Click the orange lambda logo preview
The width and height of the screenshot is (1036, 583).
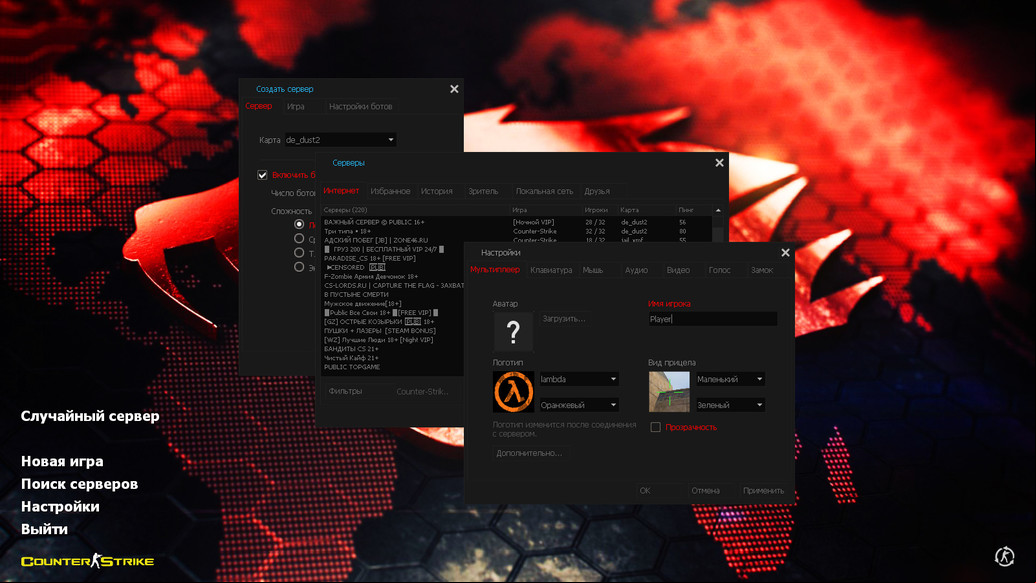coord(513,391)
